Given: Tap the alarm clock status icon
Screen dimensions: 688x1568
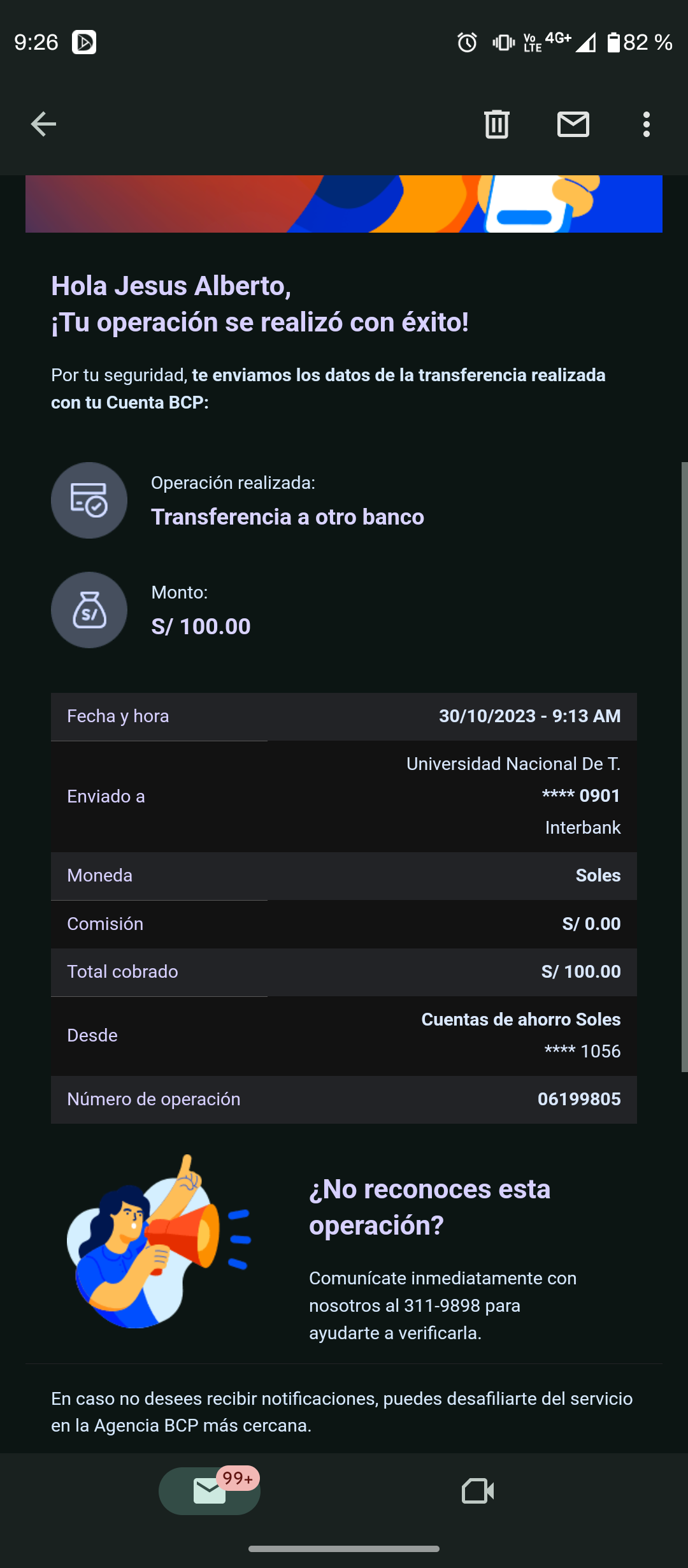Looking at the screenshot, I should 467,43.
